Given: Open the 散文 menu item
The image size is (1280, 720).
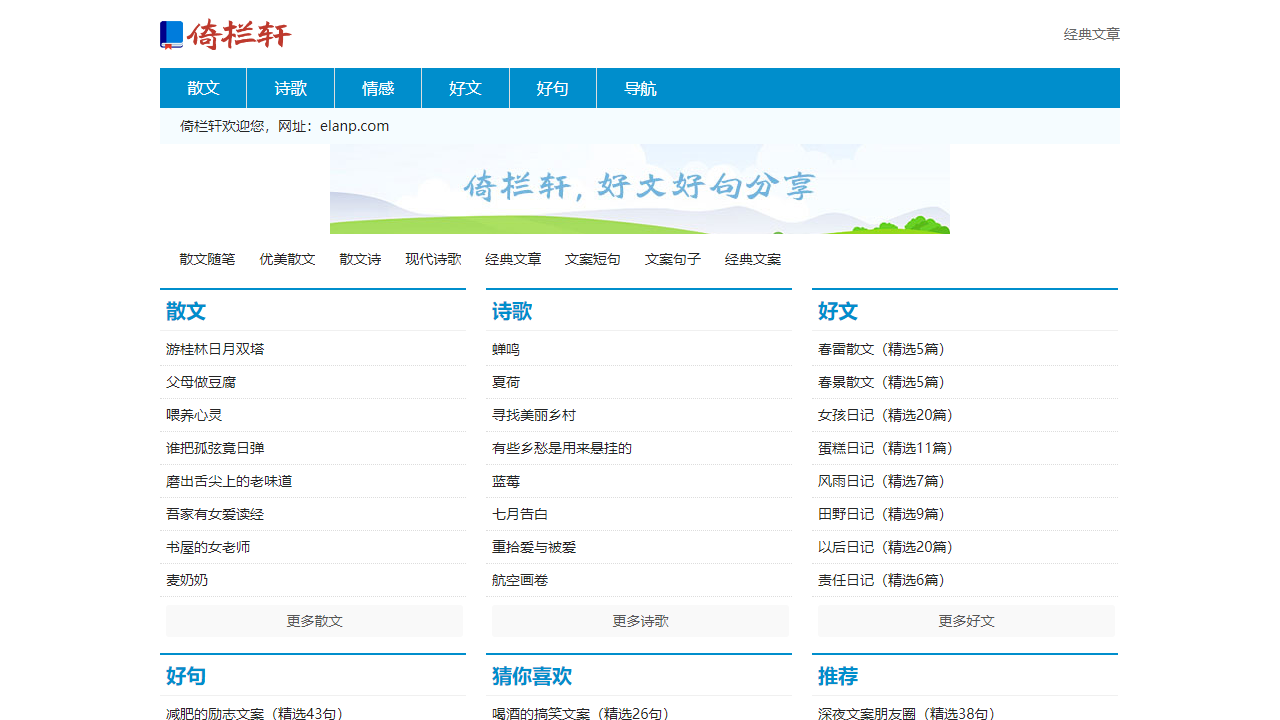Looking at the screenshot, I should click(203, 88).
